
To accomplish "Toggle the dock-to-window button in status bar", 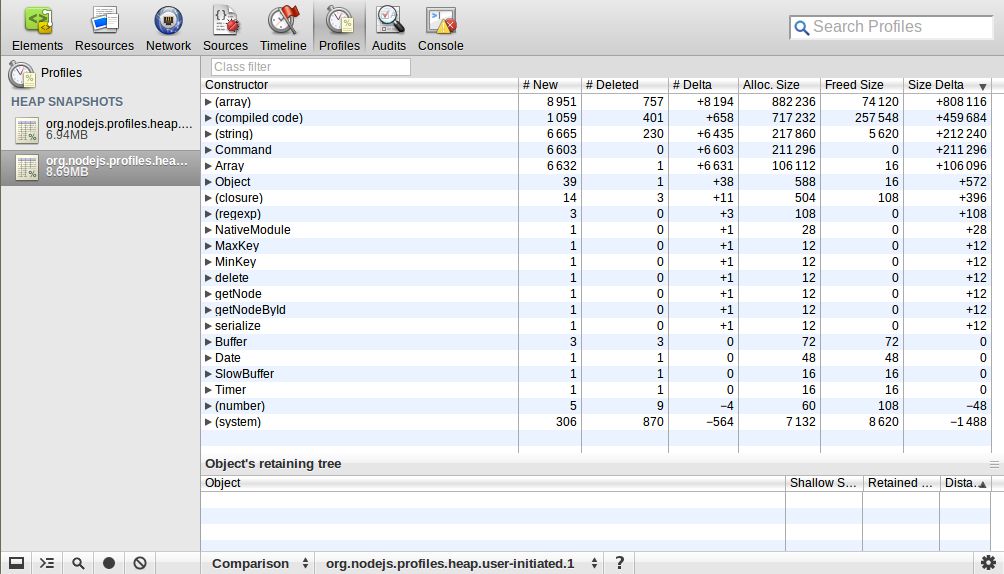I will (x=16, y=563).
